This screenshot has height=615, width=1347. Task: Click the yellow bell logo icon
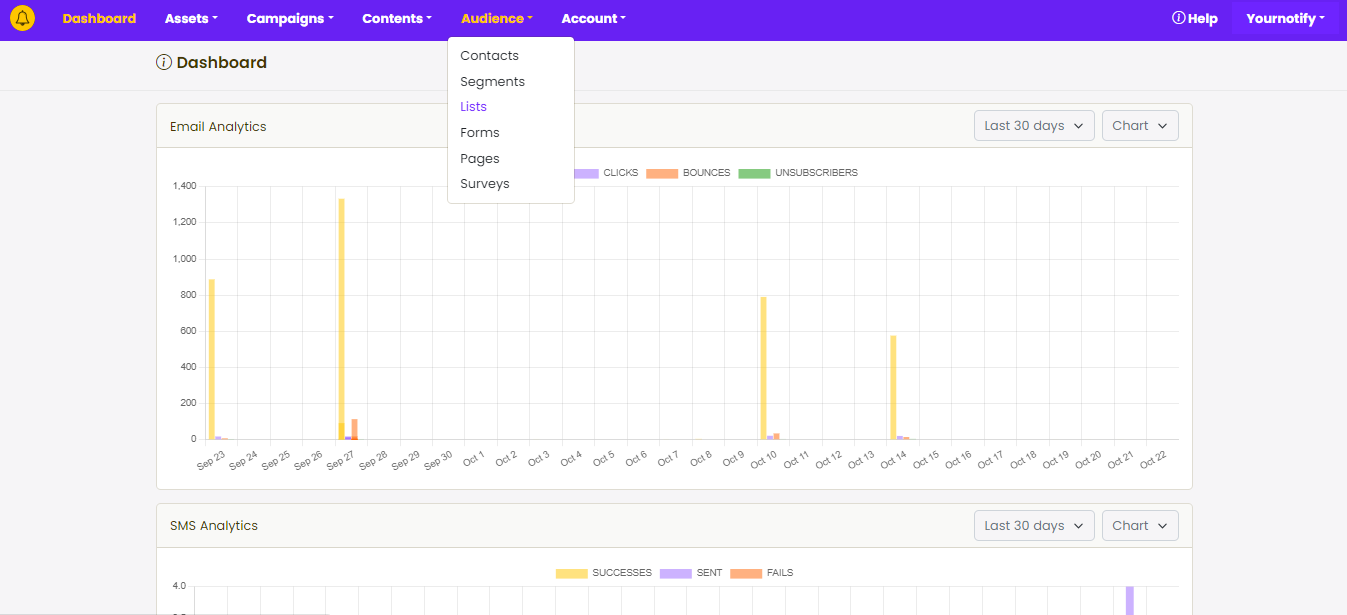tap(22, 19)
